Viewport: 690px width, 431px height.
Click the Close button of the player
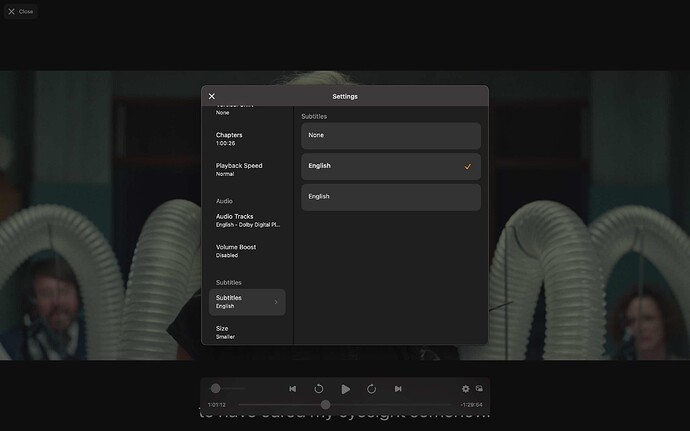pyautogui.click(x=20, y=11)
